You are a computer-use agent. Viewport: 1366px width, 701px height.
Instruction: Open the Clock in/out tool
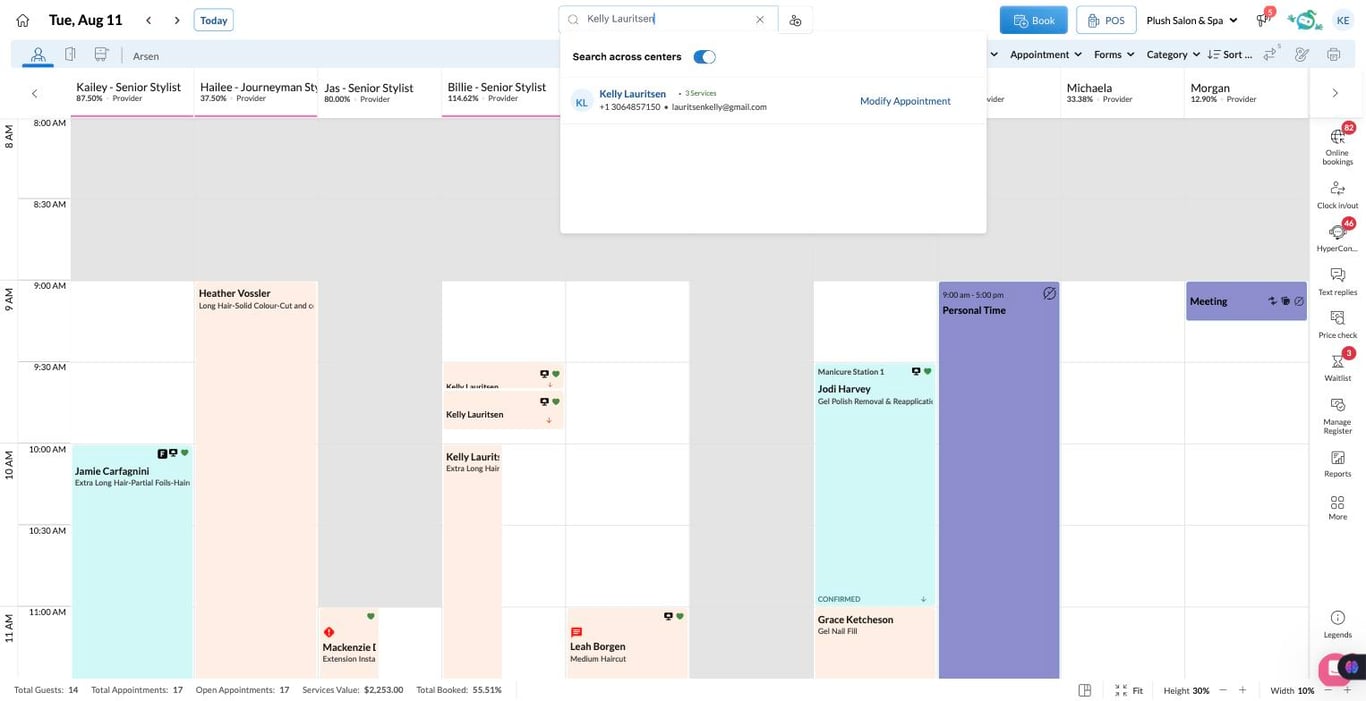coord(1337,195)
